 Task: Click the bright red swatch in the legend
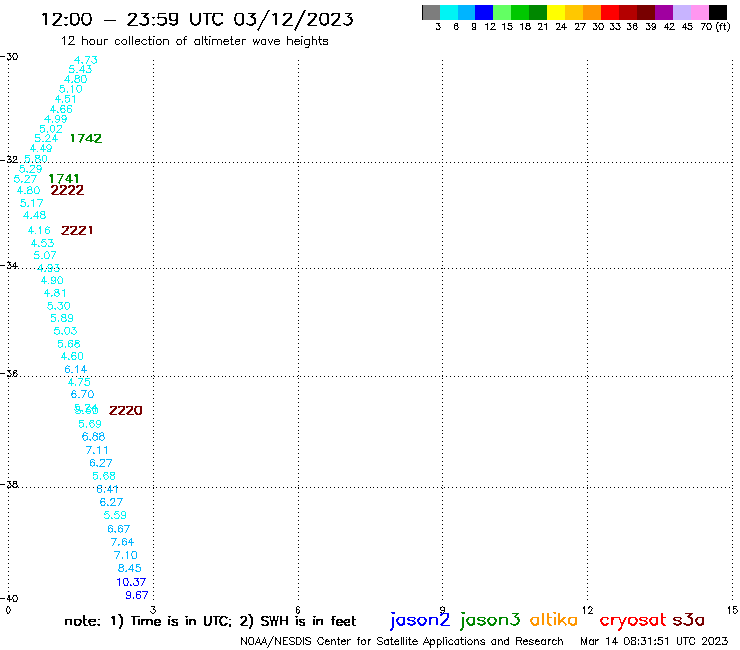pyautogui.click(x=610, y=12)
